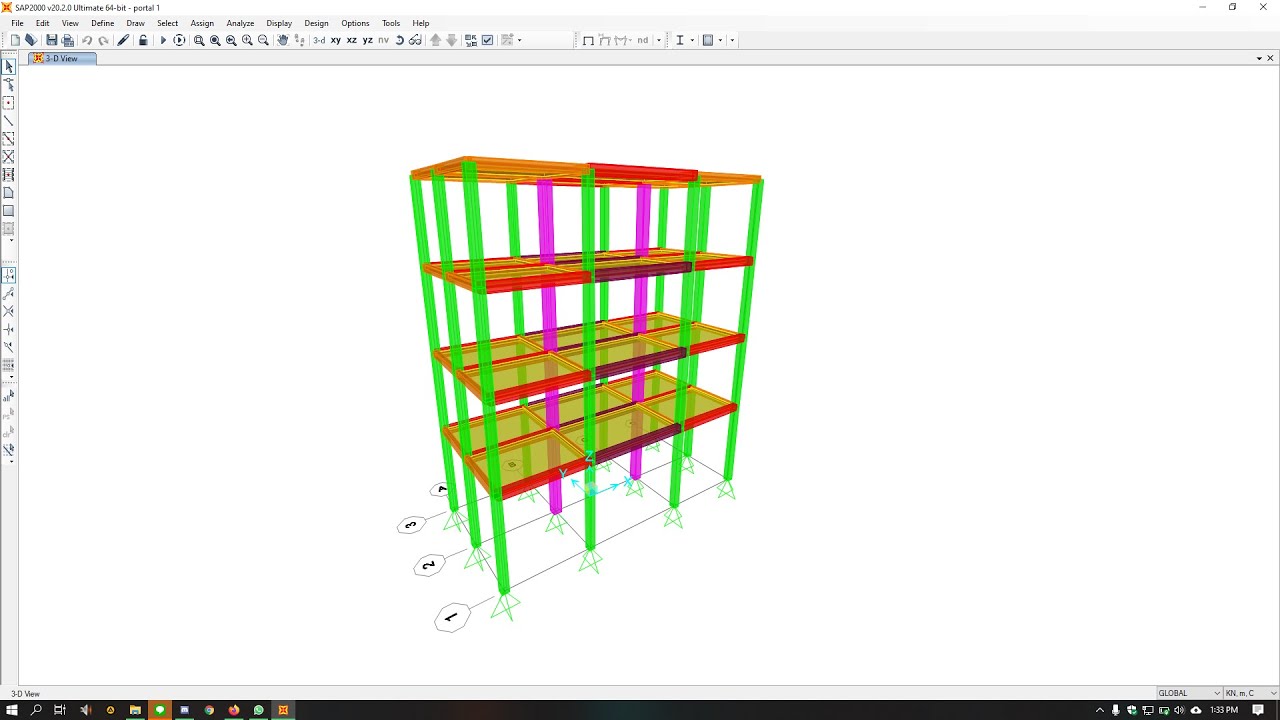1280x720 pixels.
Task: Open the Design menu
Action: pyautogui.click(x=316, y=23)
